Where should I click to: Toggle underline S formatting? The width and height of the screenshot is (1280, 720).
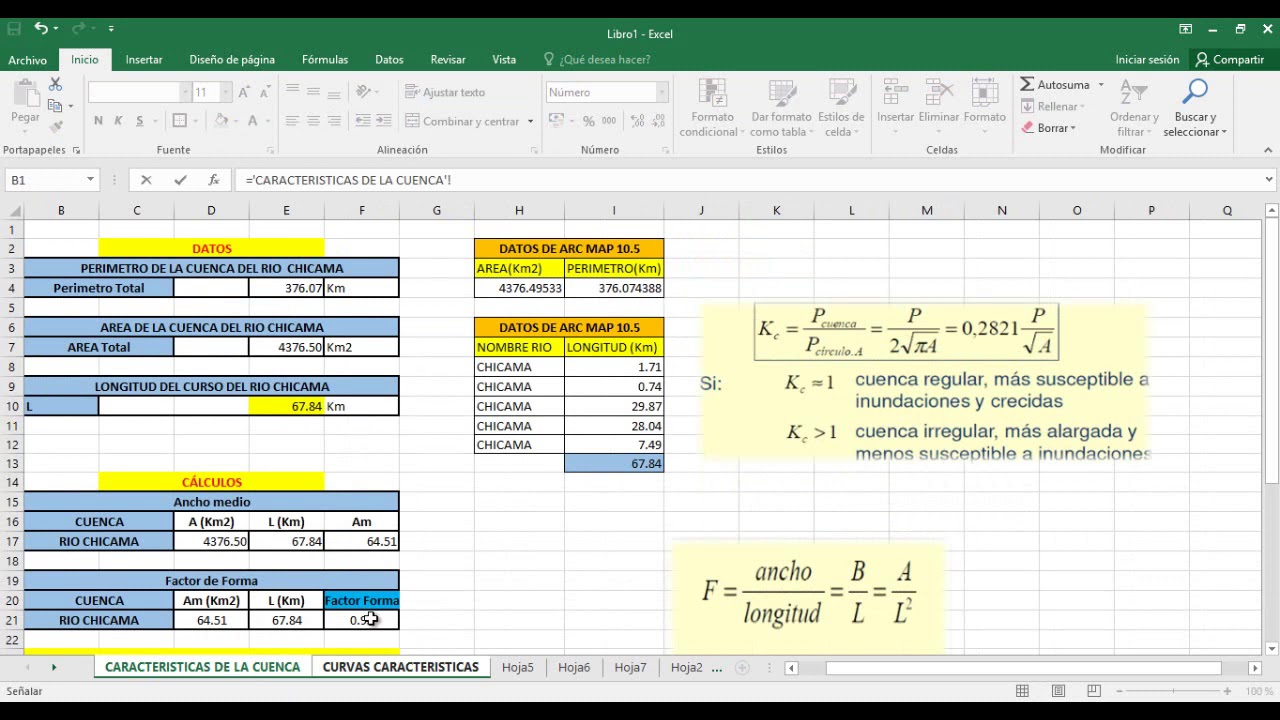140,121
